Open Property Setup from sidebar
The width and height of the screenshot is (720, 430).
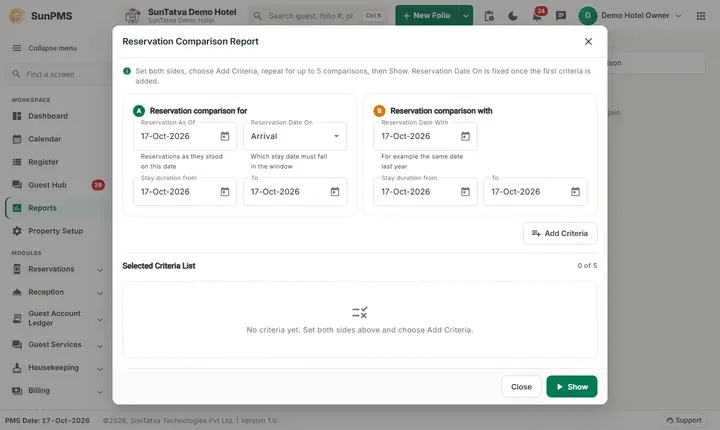pyautogui.click(x=56, y=231)
